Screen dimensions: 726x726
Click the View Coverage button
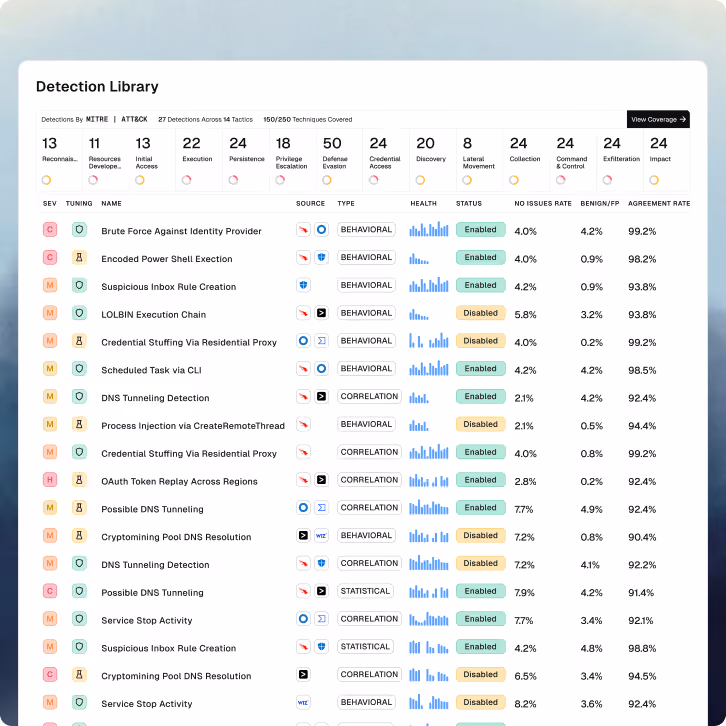(658, 119)
